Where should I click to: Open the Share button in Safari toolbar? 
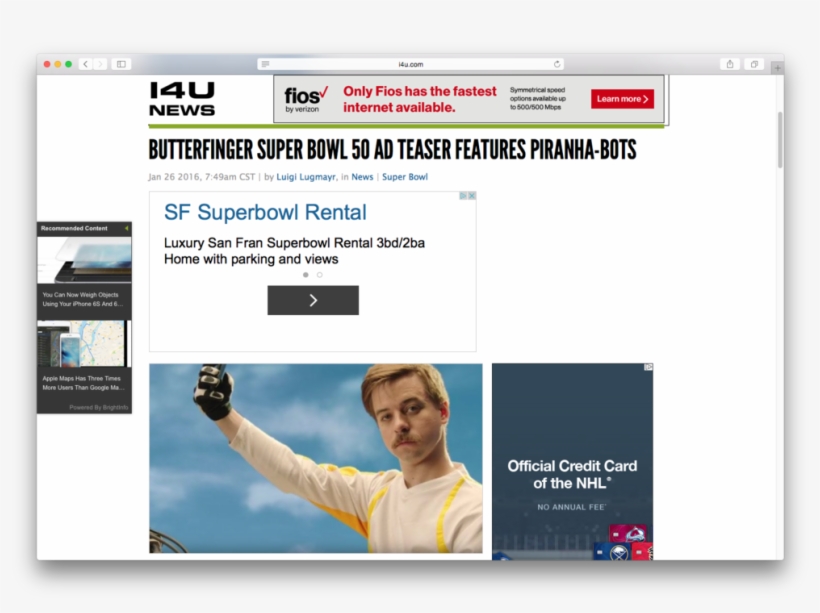click(x=730, y=64)
